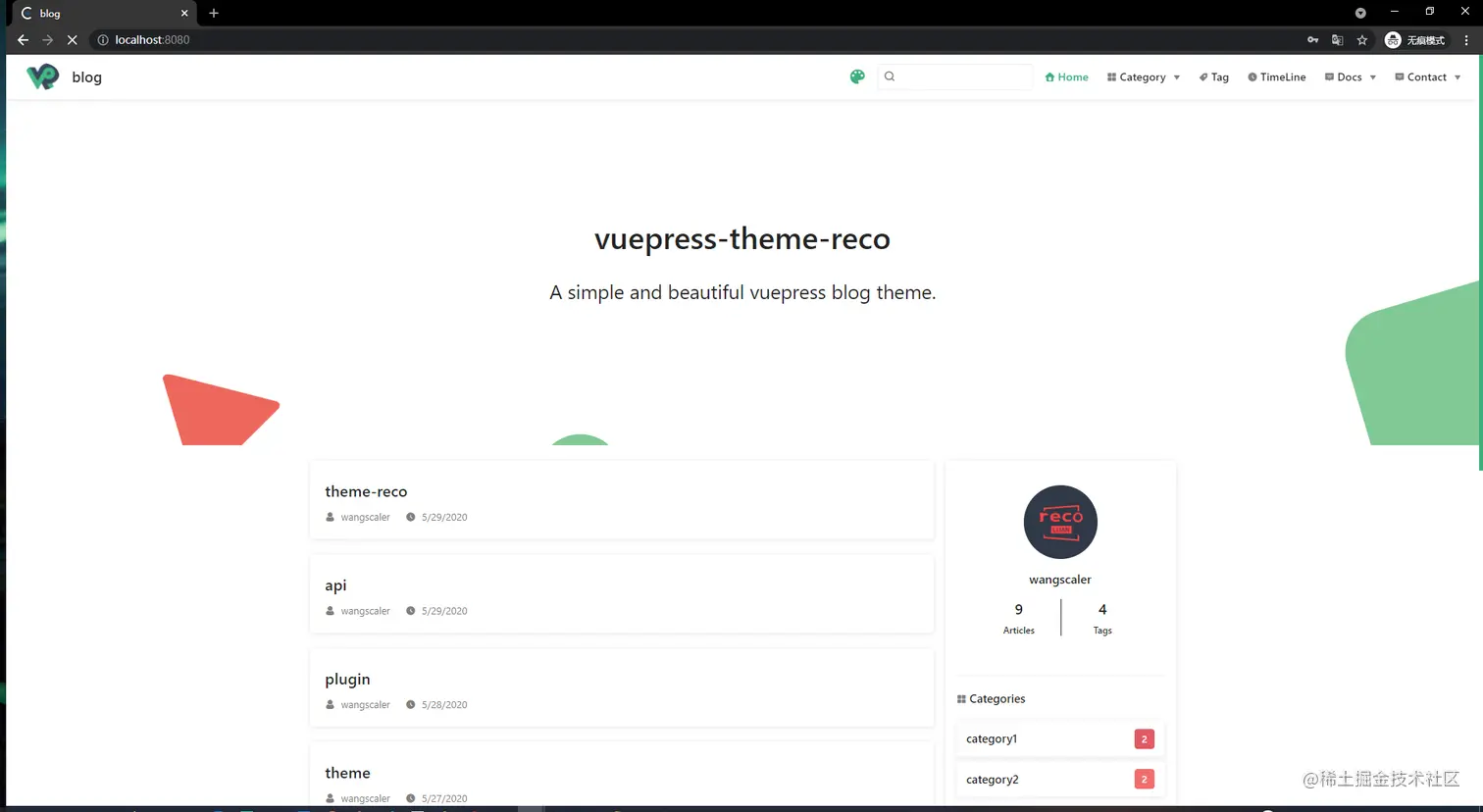The image size is (1483, 812).
Task: Click the red badge on category1
Action: [x=1144, y=738]
